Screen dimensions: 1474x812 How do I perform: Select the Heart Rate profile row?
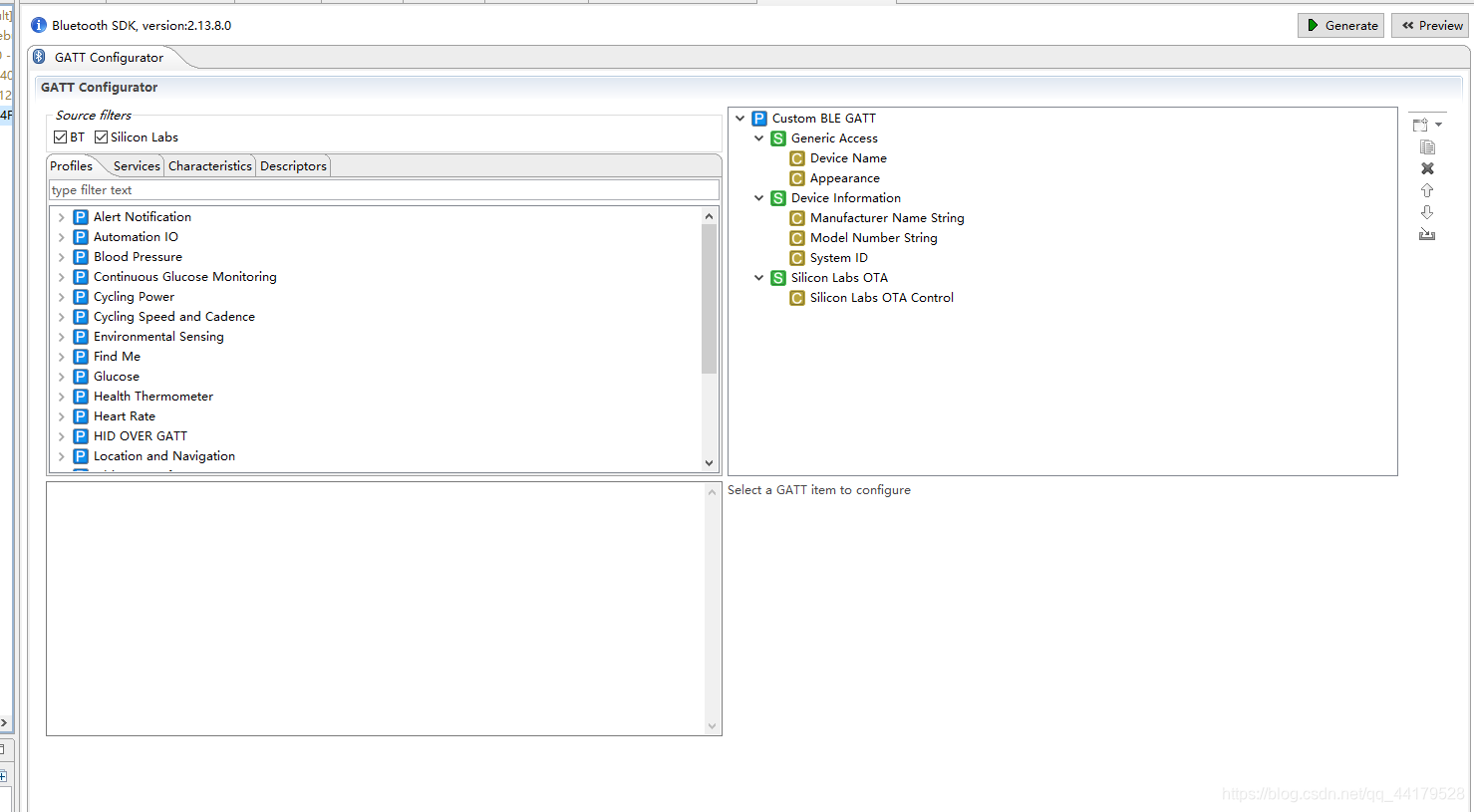[x=125, y=416]
